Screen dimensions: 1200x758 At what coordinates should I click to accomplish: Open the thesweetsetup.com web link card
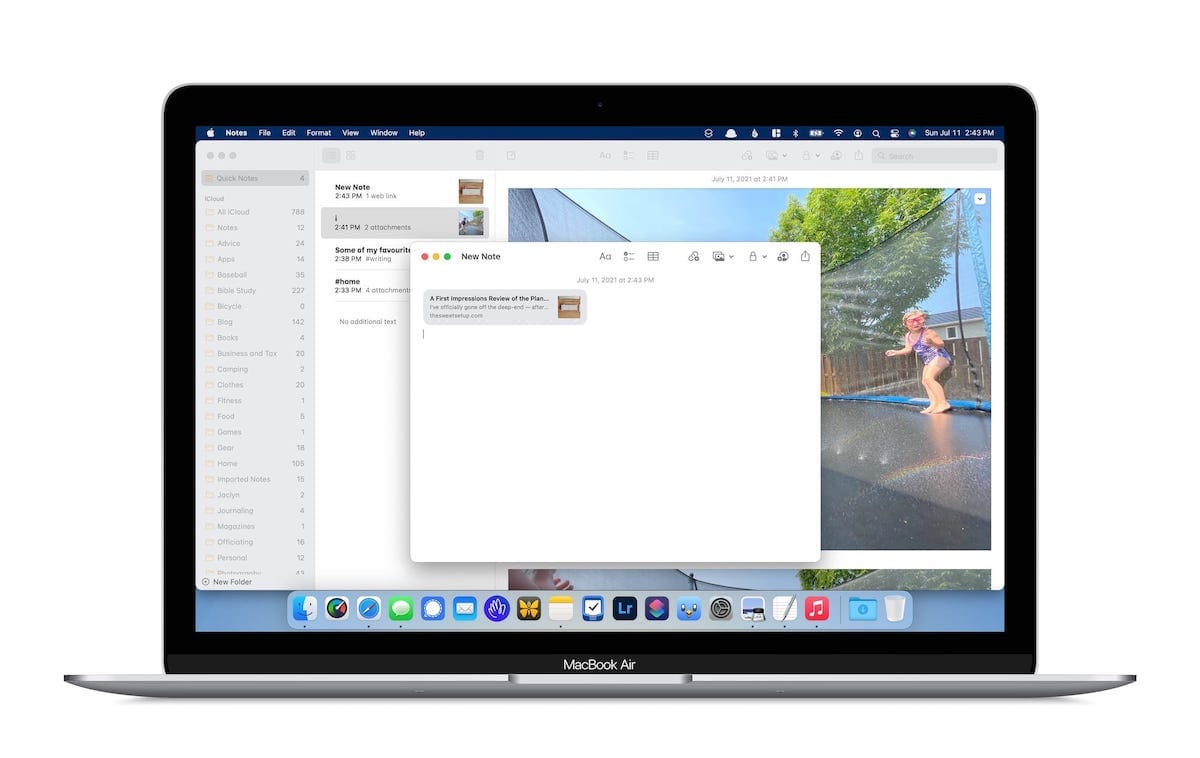(x=505, y=307)
